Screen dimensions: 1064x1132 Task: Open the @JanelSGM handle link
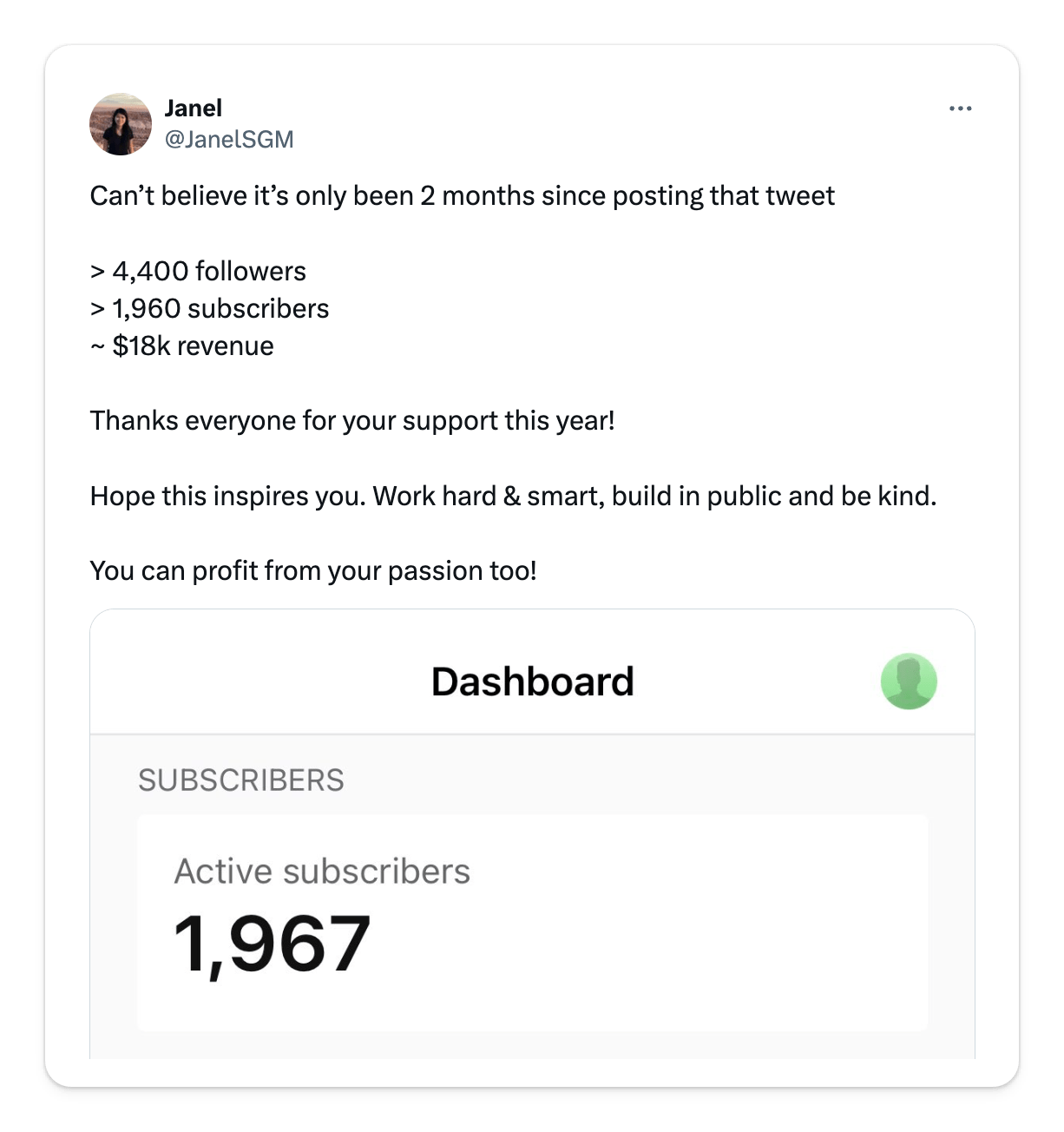pos(229,139)
